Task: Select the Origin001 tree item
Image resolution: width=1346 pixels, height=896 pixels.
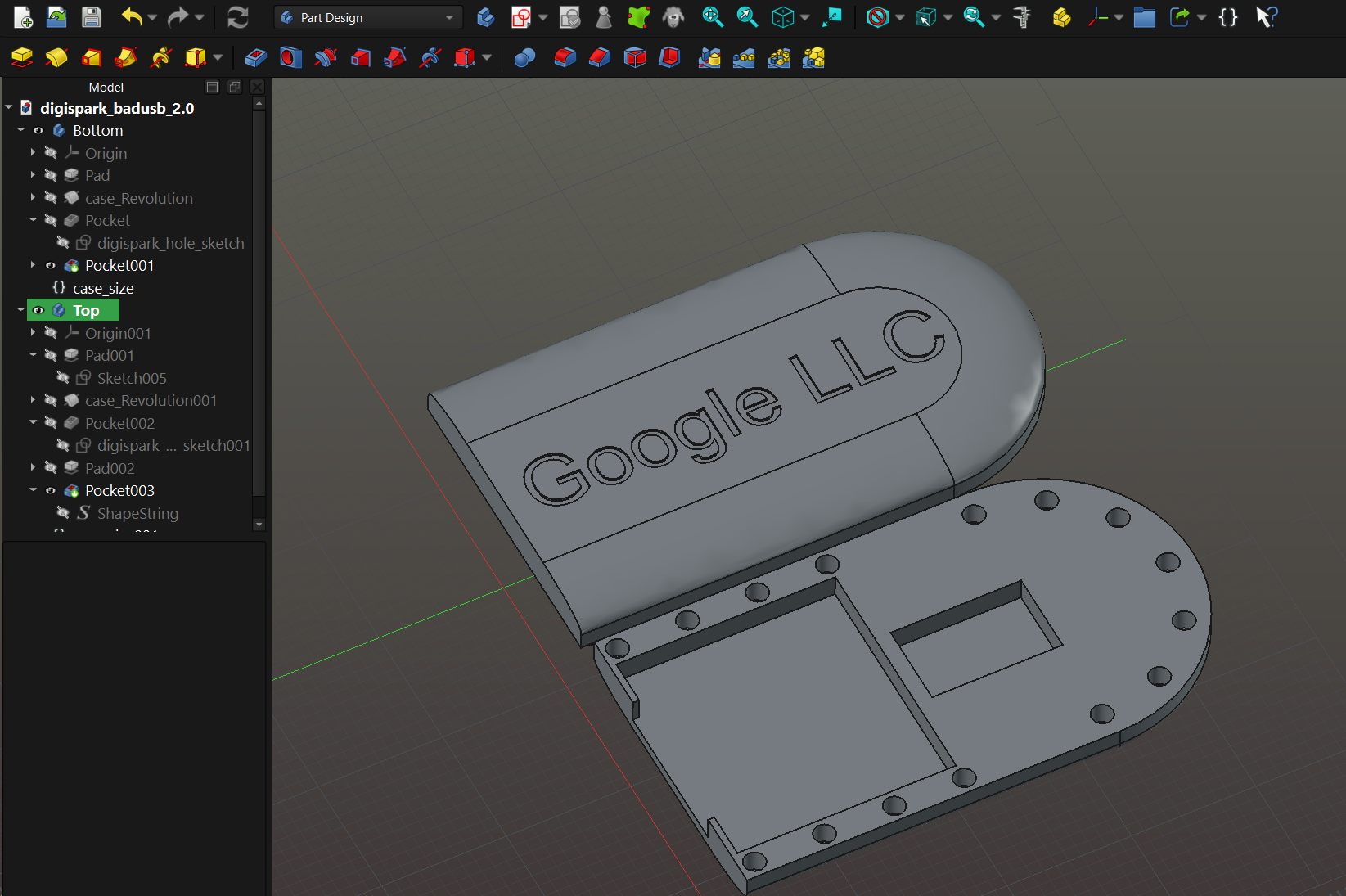Action: tap(118, 333)
